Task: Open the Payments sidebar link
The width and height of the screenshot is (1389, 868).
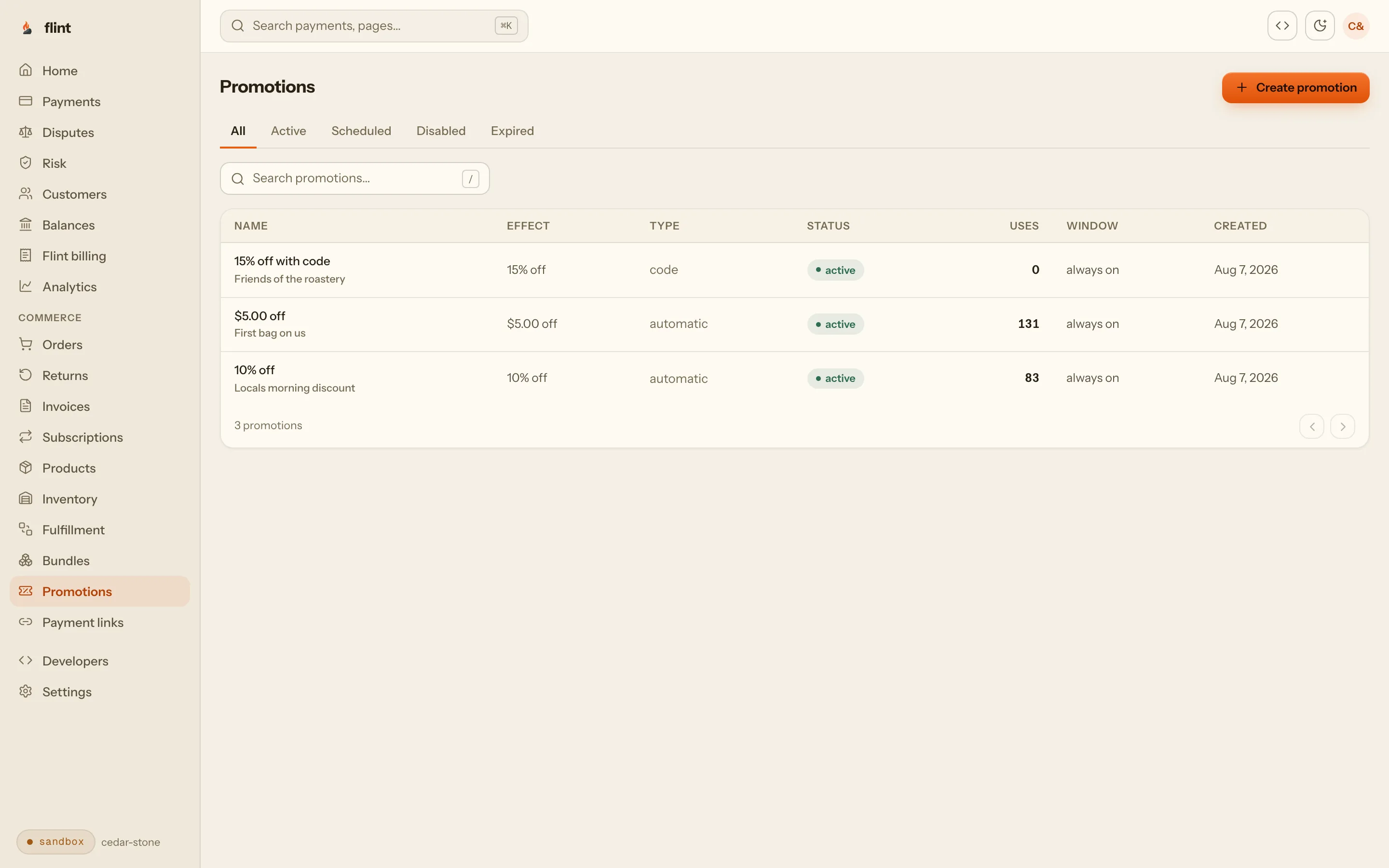Action: pyautogui.click(x=100, y=102)
